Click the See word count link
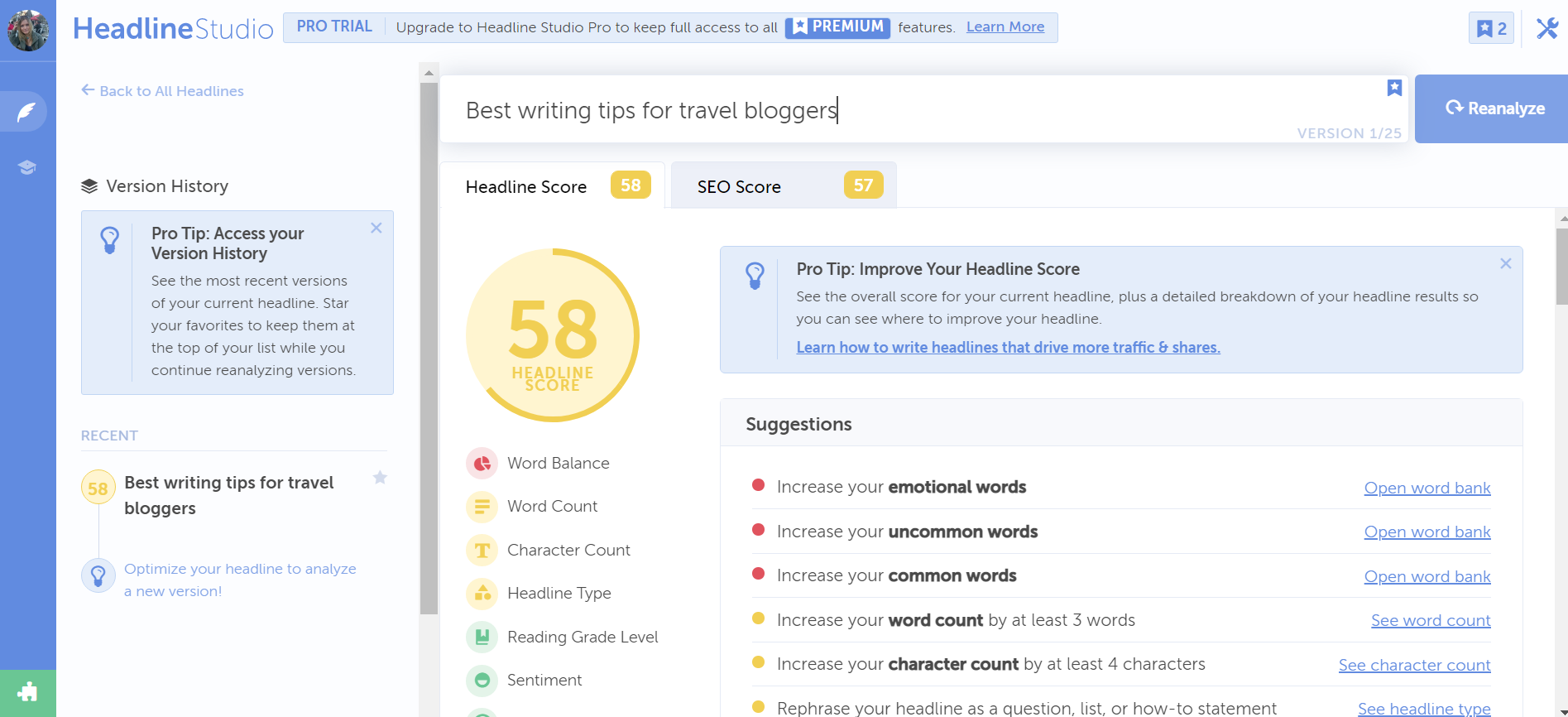Screen dimensions: 1568x717 click(x=1430, y=620)
